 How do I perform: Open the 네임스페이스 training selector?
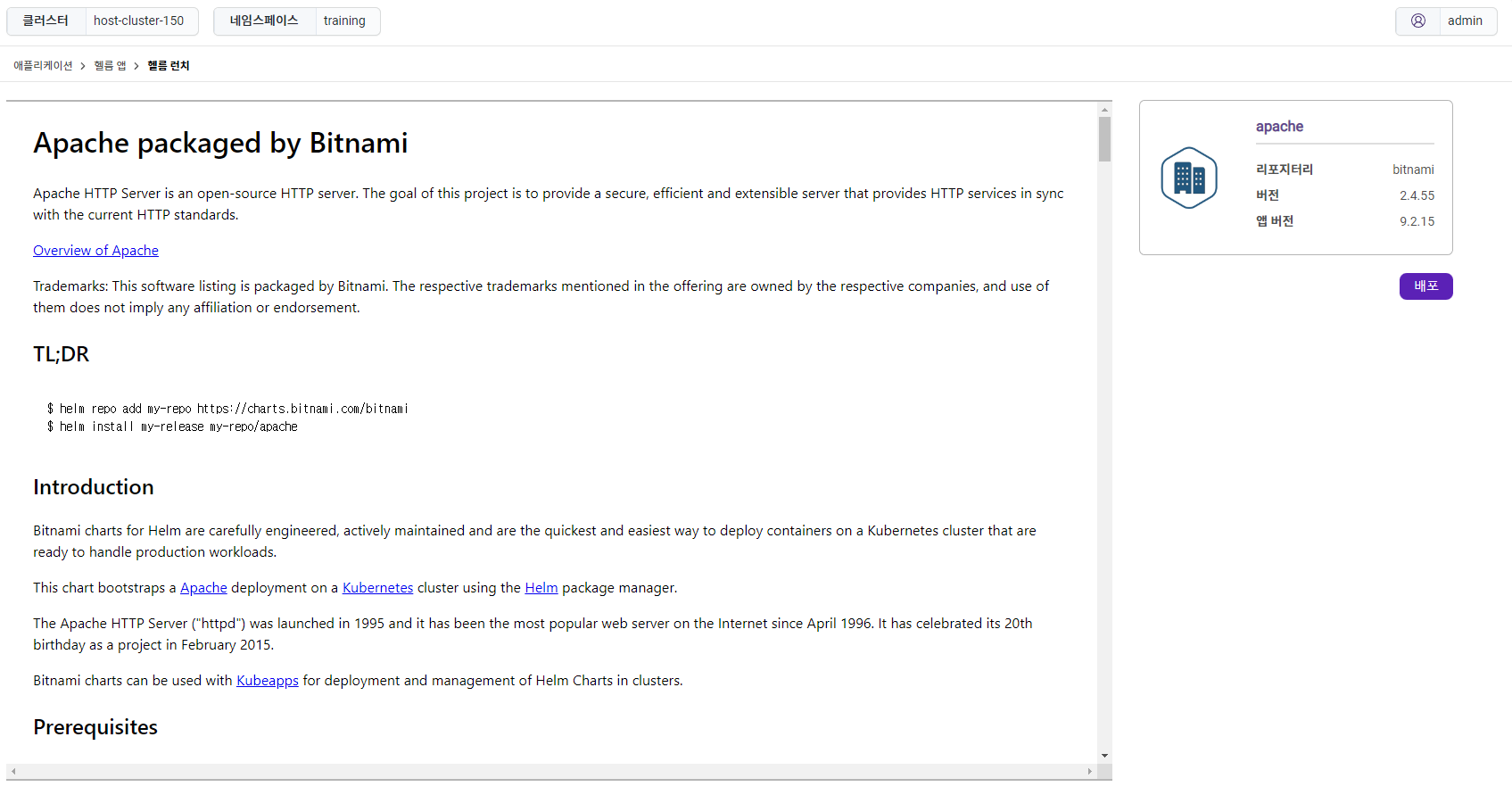[x=297, y=21]
